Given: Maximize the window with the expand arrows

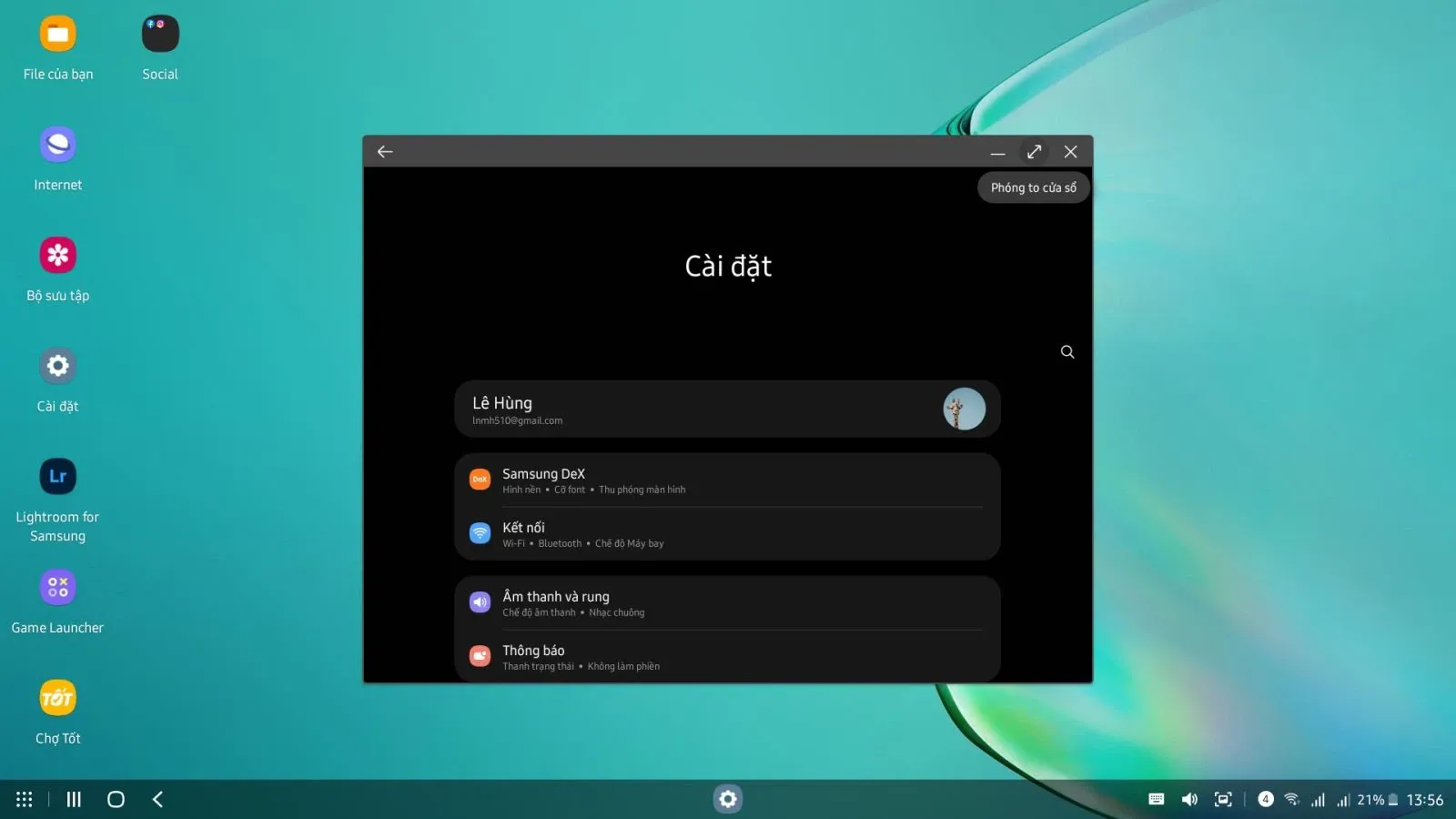Looking at the screenshot, I should pos(1034,152).
